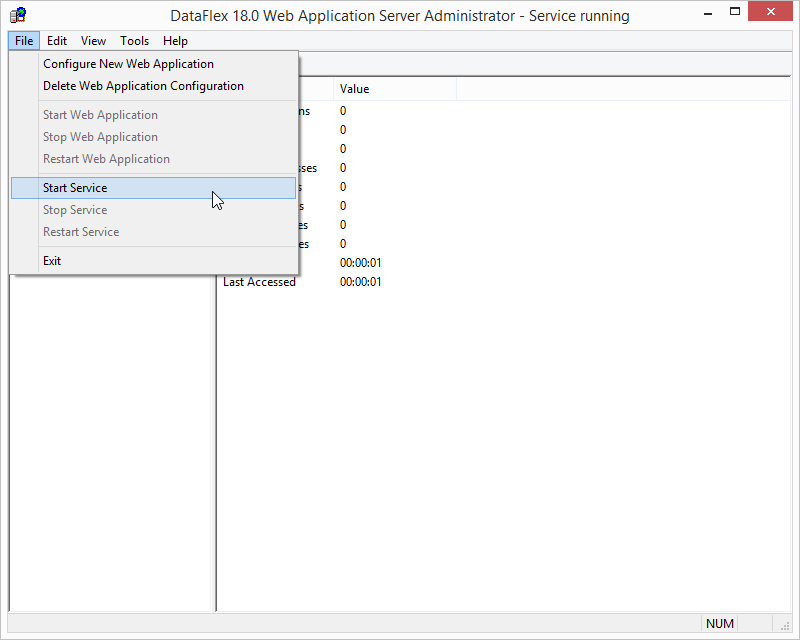
Task: Click the resize grip in status bar
Action: pyautogui.click(x=785, y=626)
